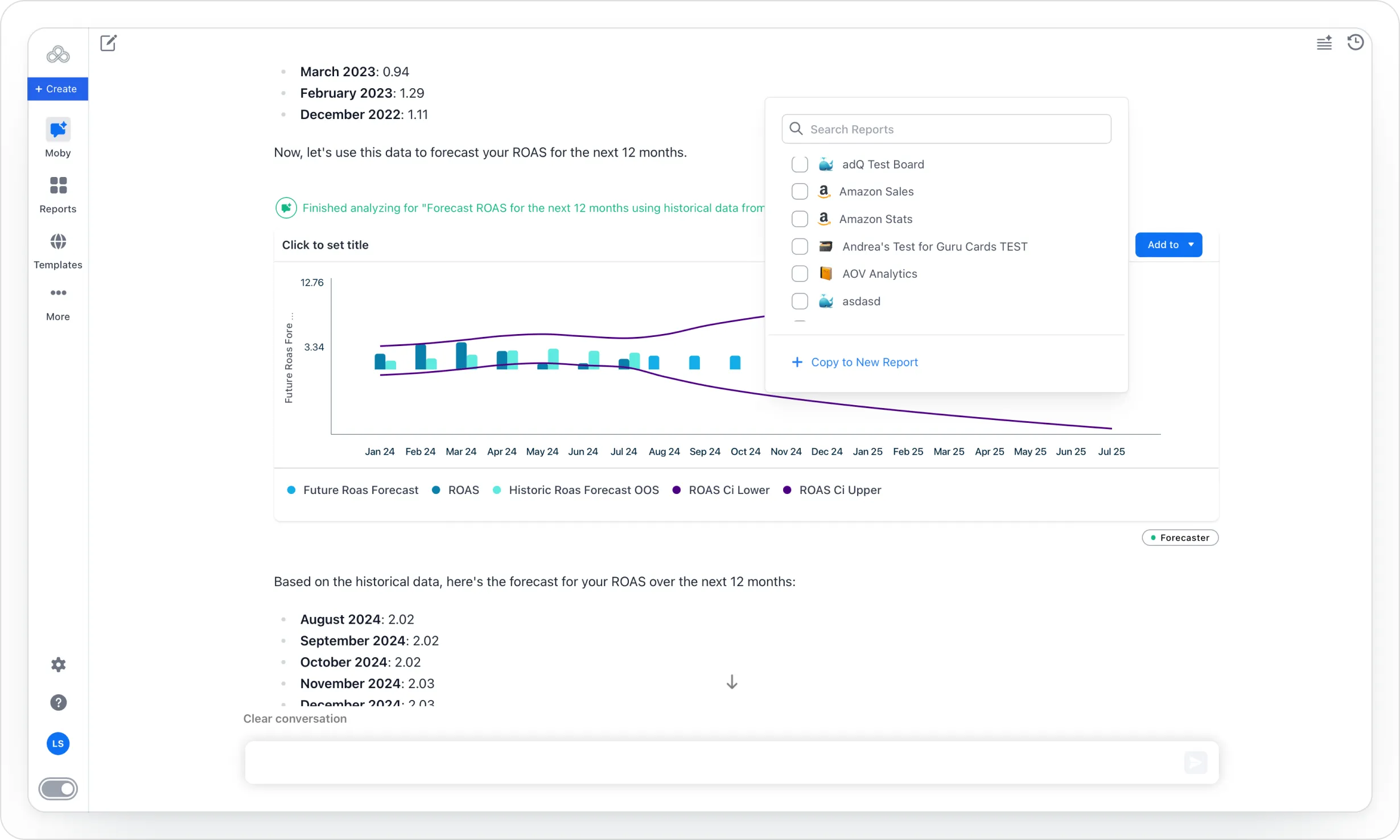Open Templates in sidebar
1400x840 pixels.
pos(58,250)
